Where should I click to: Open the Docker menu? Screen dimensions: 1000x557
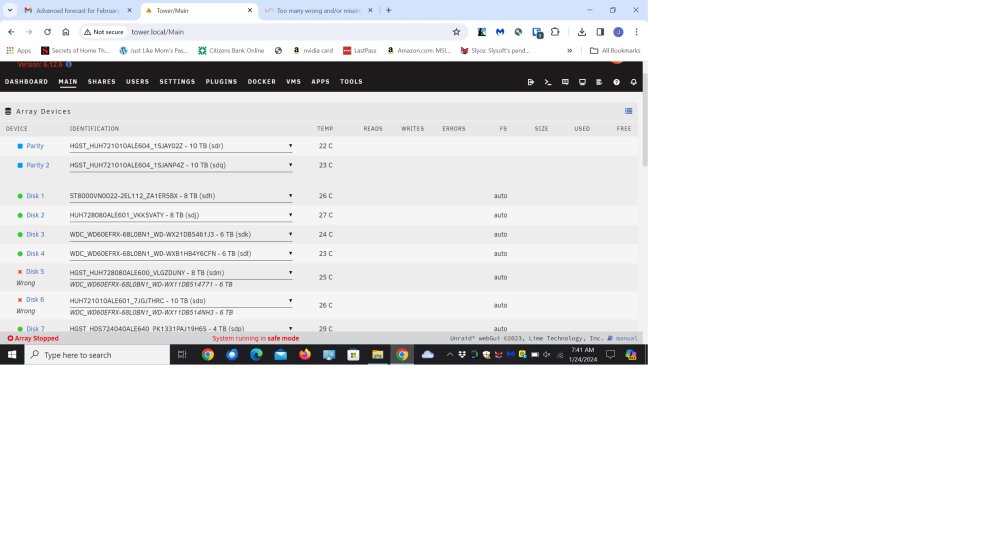(261, 82)
